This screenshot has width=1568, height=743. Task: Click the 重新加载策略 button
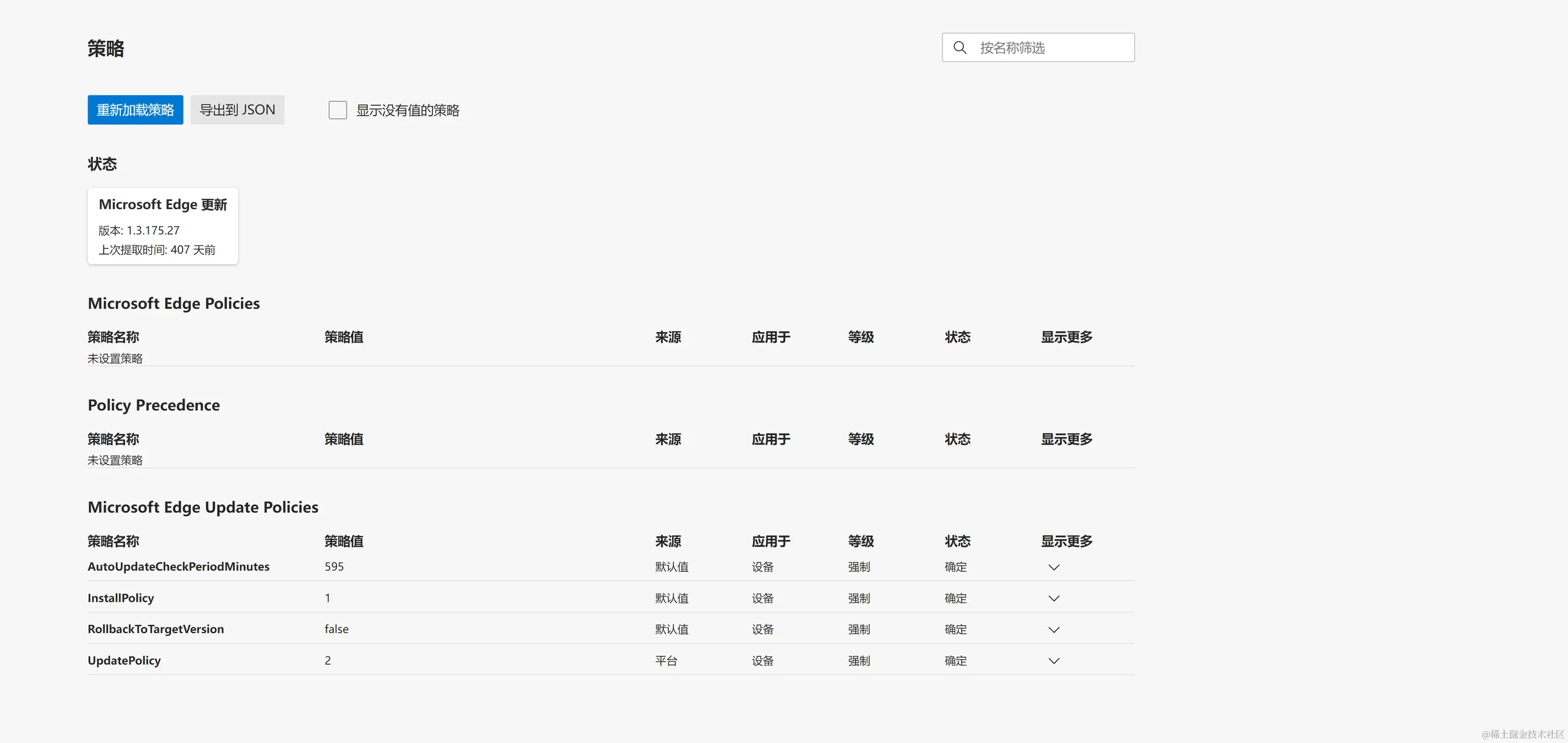point(135,109)
